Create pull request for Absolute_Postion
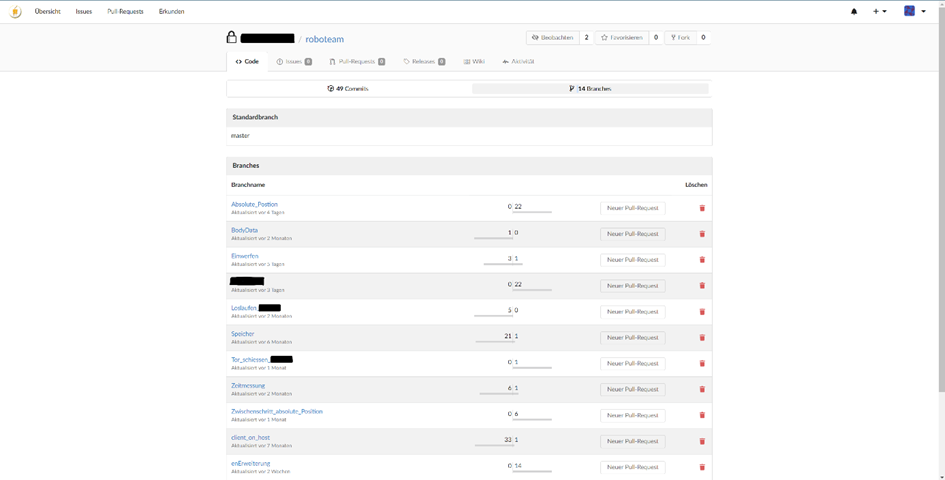 click(633, 208)
